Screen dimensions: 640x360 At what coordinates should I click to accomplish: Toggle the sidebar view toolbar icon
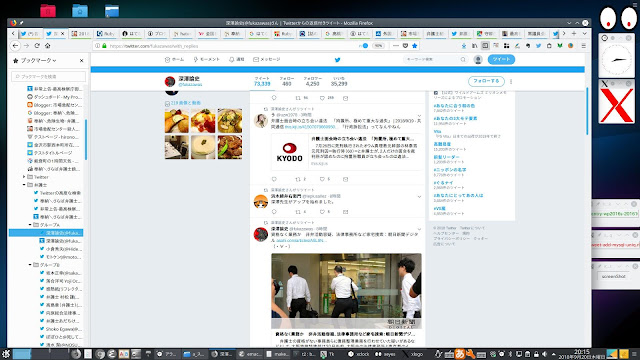pos(485,46)
